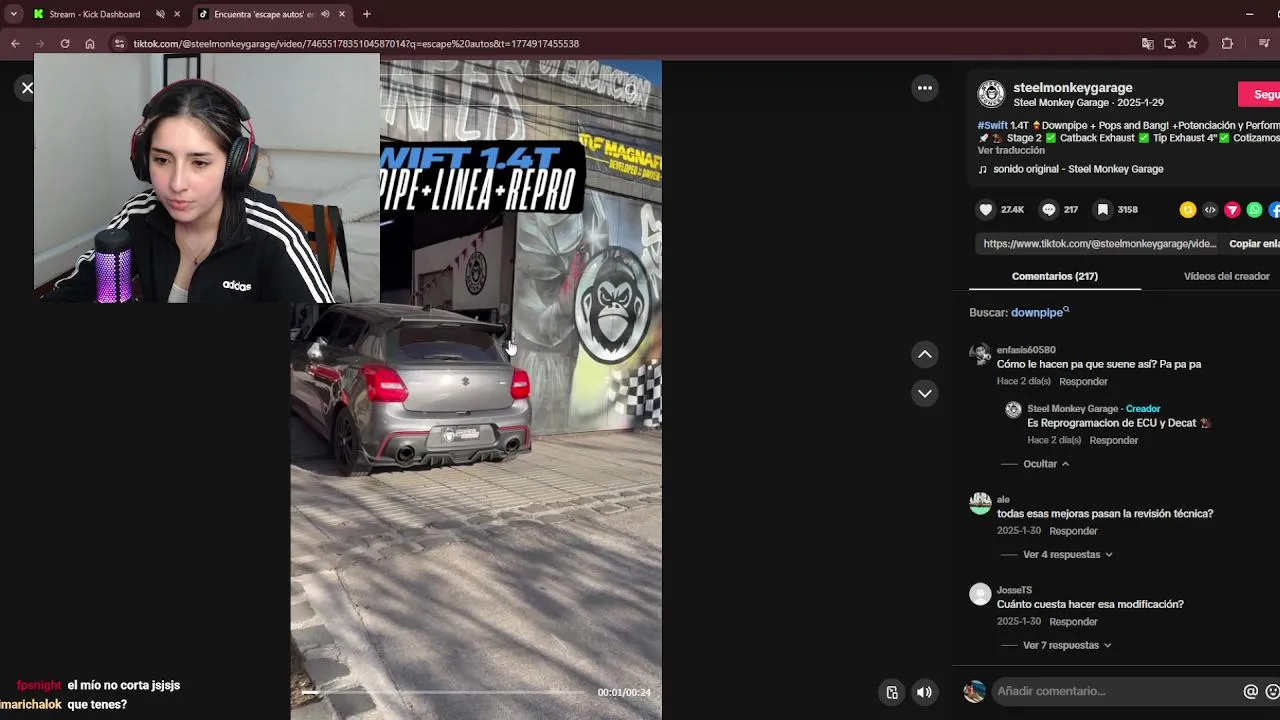
Task: Unmute the Kick Dashboard tab
Action: pyautogui.click(x=160, y=14)
